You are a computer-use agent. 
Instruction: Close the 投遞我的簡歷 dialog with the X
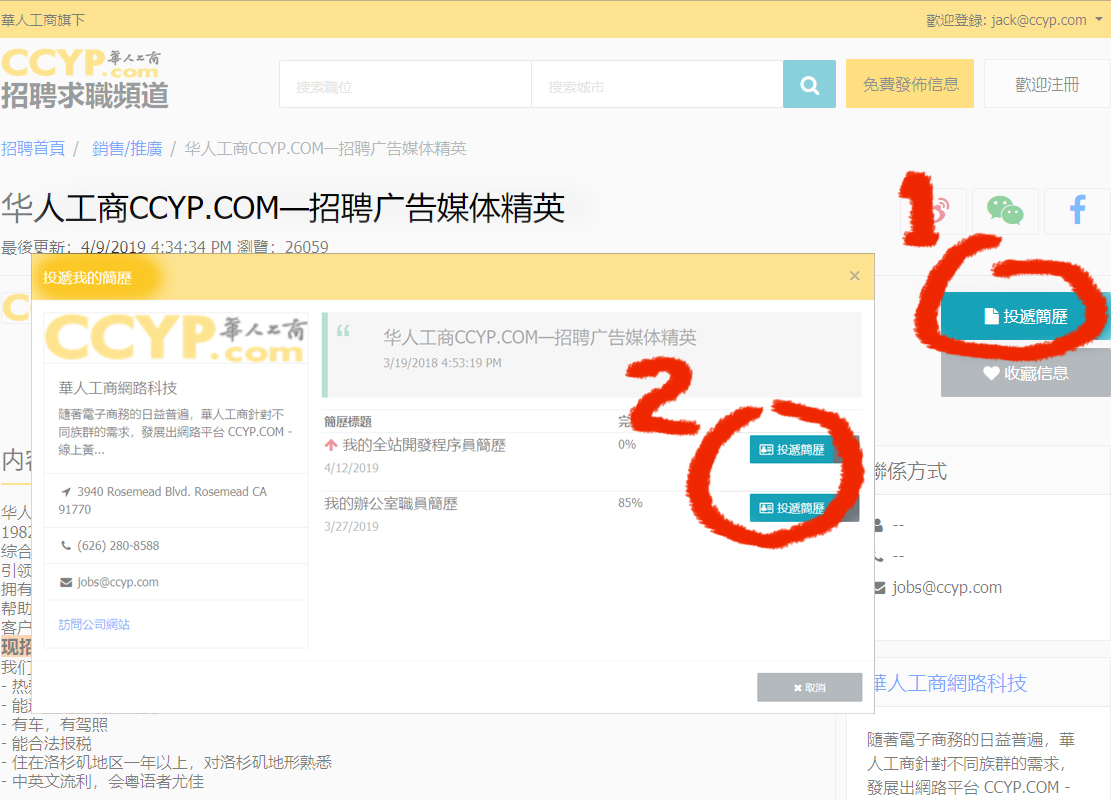pyautogui.click(x=855, y=276)
